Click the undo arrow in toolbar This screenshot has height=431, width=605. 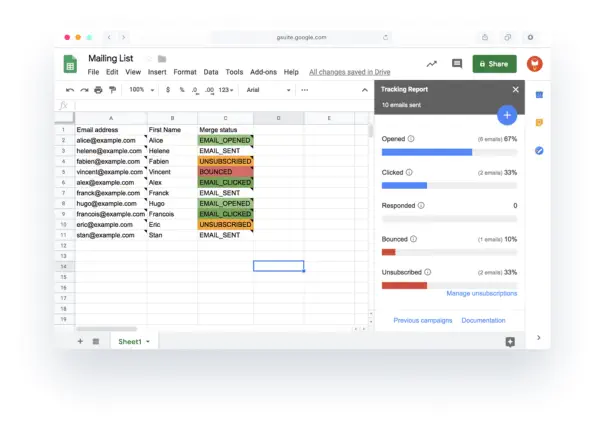click(70, 90)
